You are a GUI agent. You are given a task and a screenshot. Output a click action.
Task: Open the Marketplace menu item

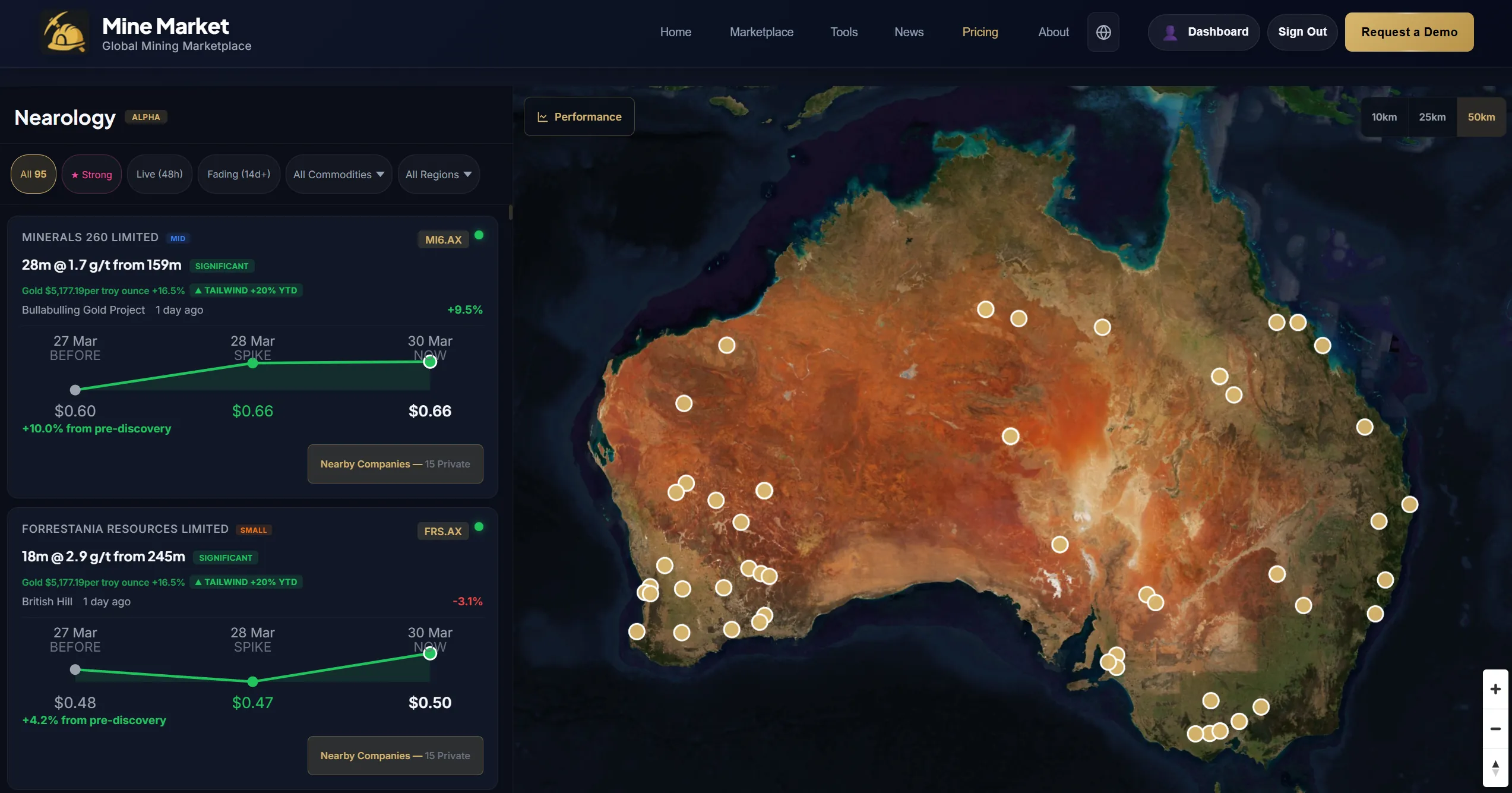tap(761, 32)
